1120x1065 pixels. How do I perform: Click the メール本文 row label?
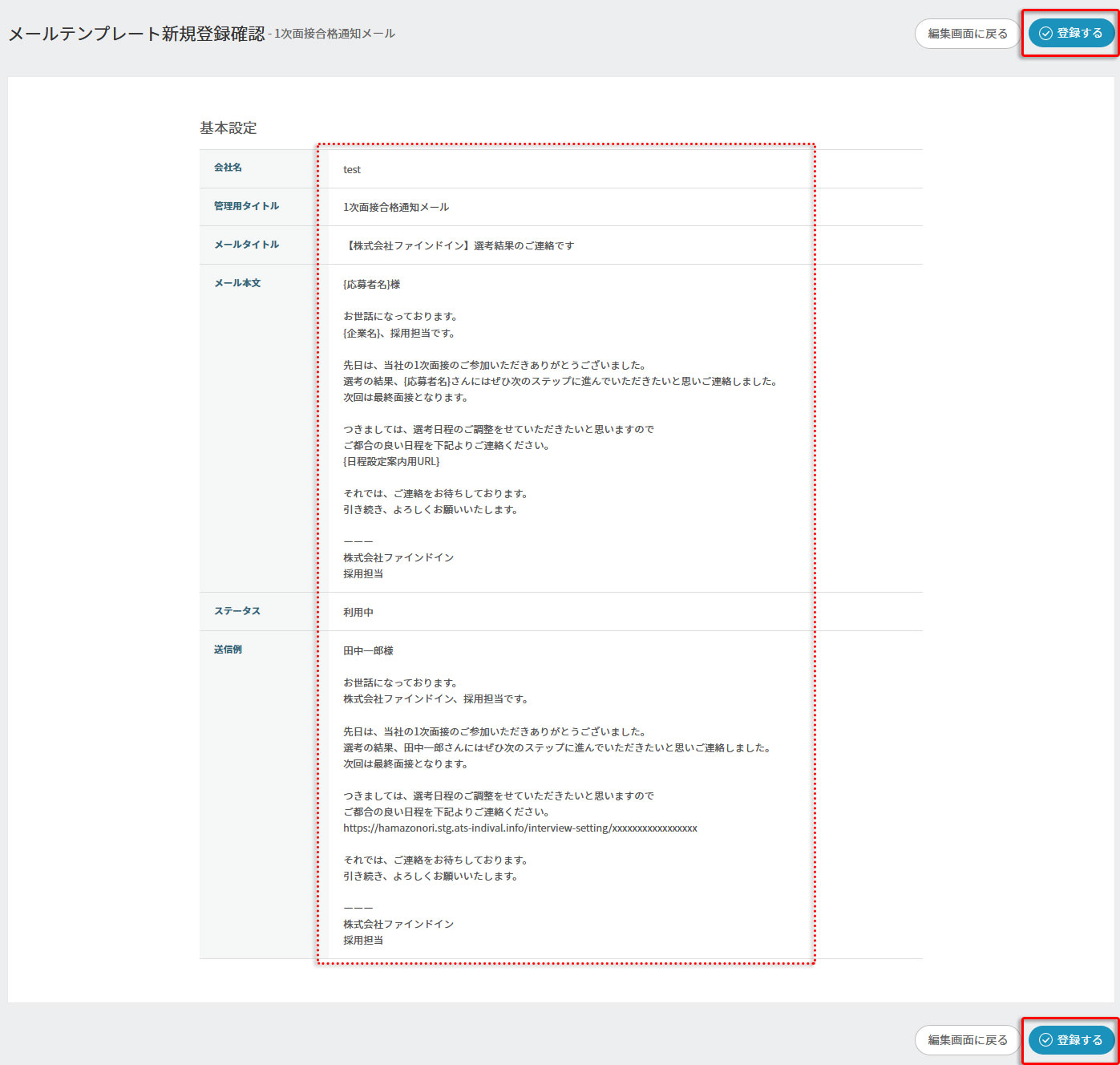tap(237, 283)
